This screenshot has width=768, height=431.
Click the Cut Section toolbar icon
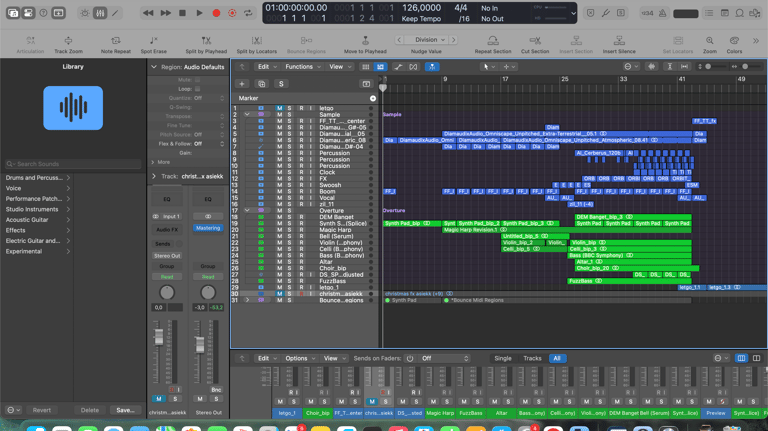click(535, 42)
